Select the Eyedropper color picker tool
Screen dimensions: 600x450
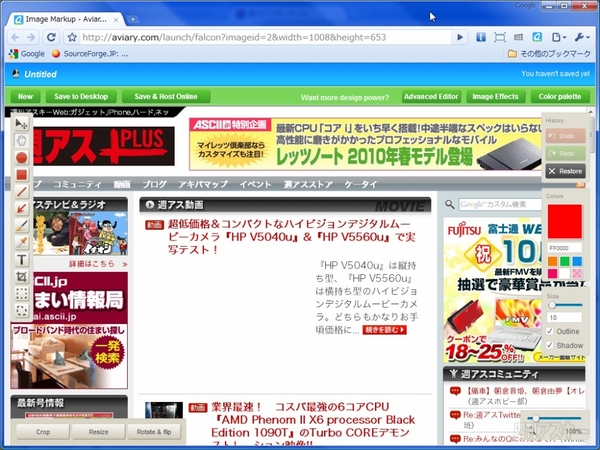[21, 242]
